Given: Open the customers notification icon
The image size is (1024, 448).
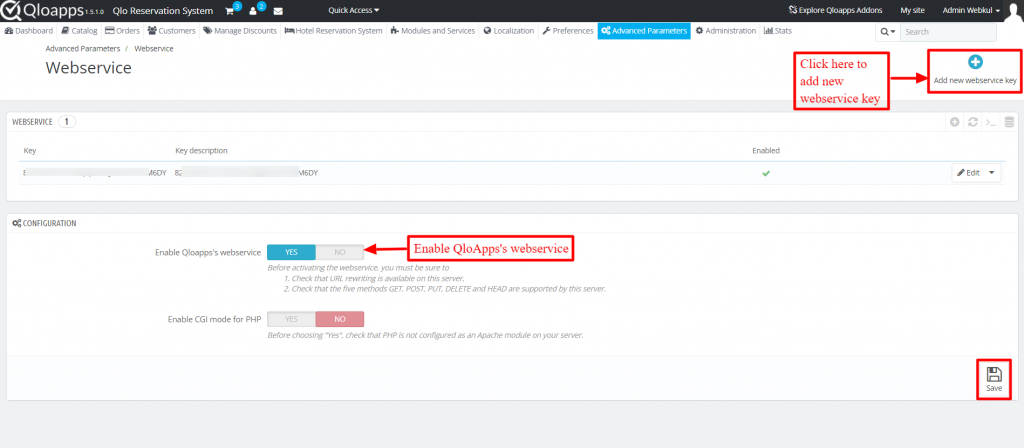Looking at the screenshot, I should point(253,11).
